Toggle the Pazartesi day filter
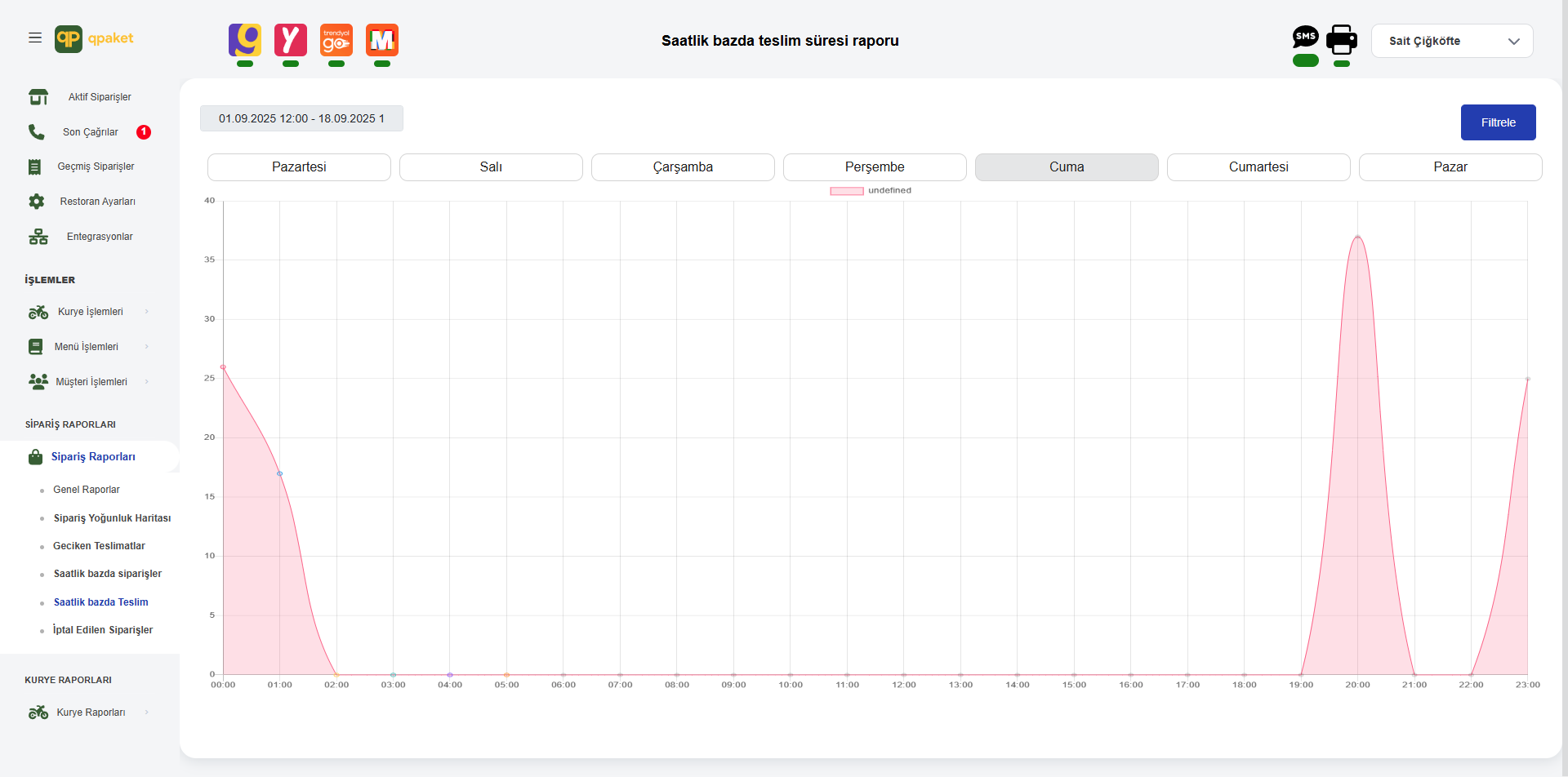 299,167
